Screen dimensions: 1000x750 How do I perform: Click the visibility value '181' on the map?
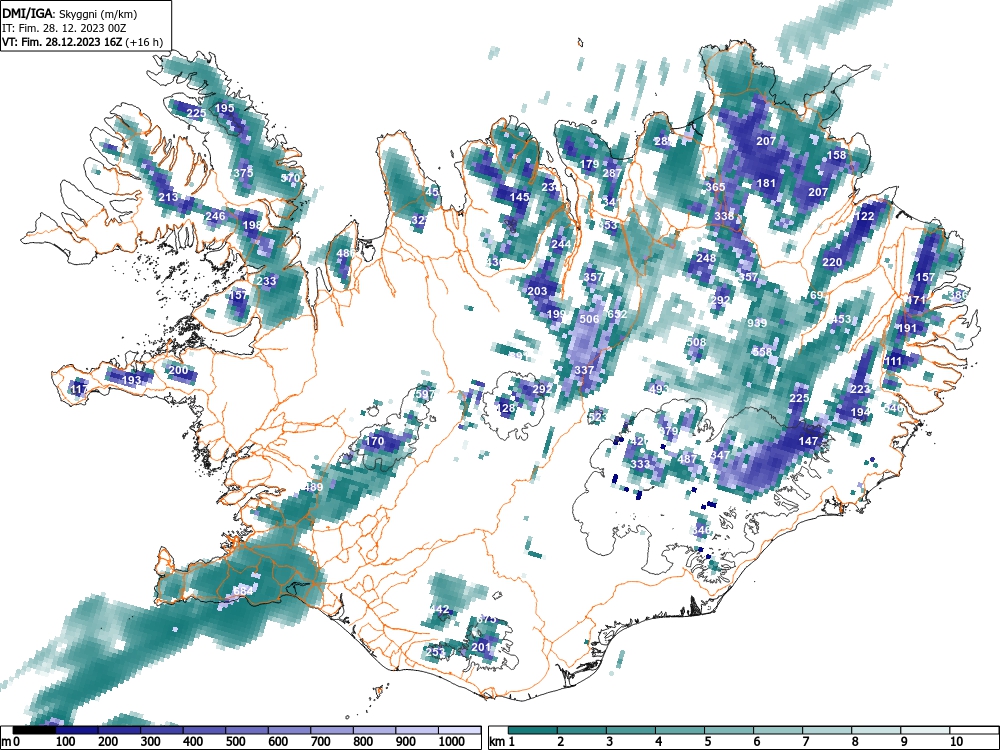766,183
